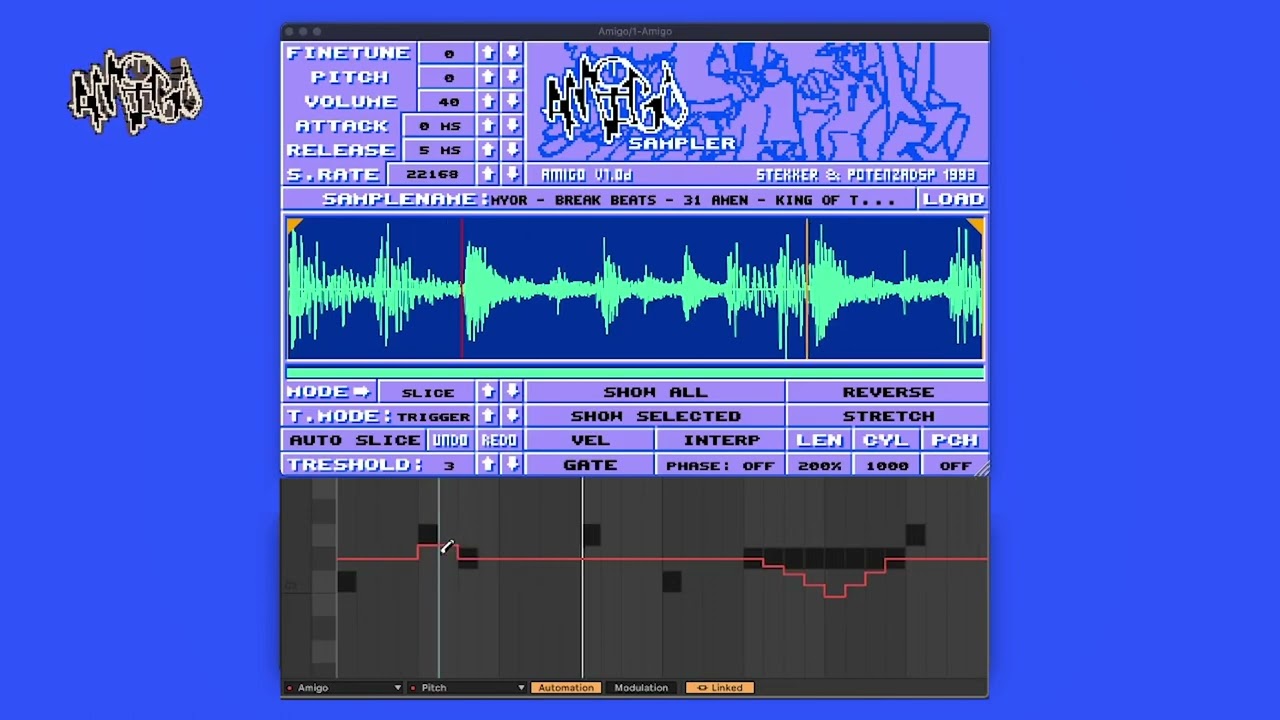1280x720 pixels.
Task: Click the 200% length value
Action: [819, 465]
